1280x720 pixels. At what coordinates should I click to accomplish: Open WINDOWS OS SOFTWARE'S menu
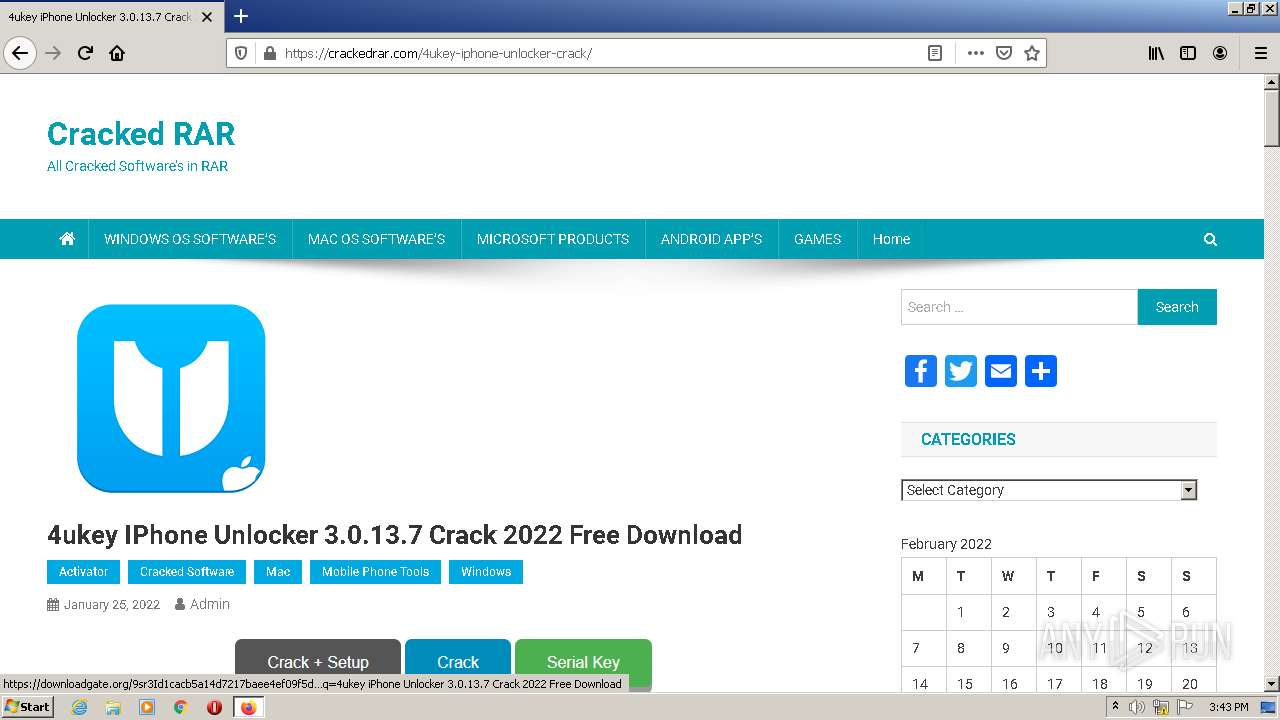point(190,239)
